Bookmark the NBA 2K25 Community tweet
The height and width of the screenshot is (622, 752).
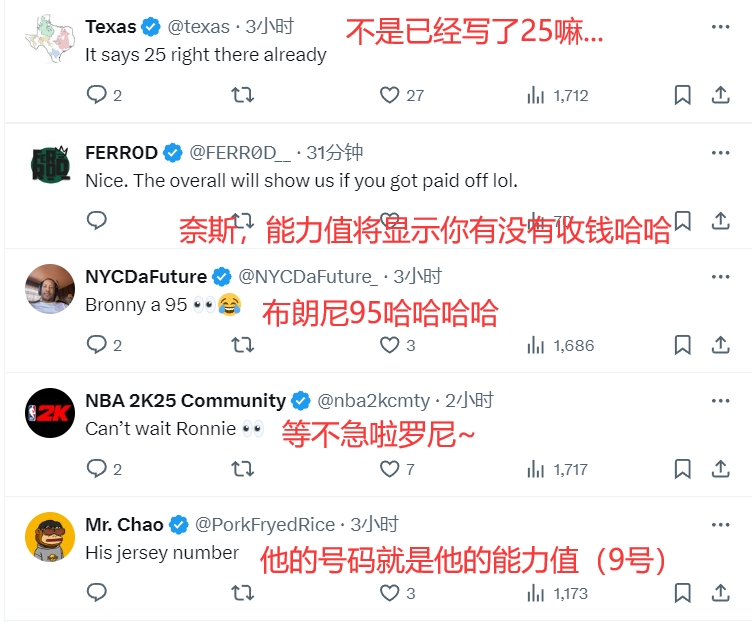682,469
